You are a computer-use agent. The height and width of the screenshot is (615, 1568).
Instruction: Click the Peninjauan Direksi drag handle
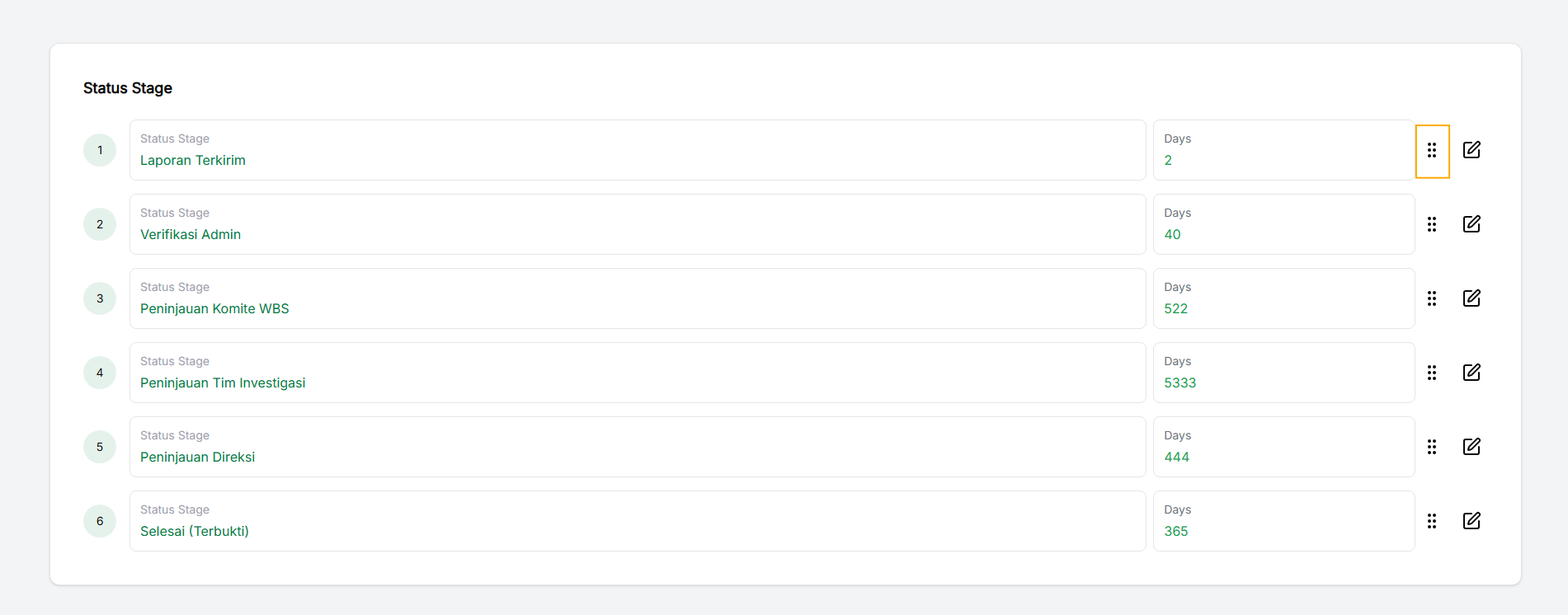point(1432,447)
